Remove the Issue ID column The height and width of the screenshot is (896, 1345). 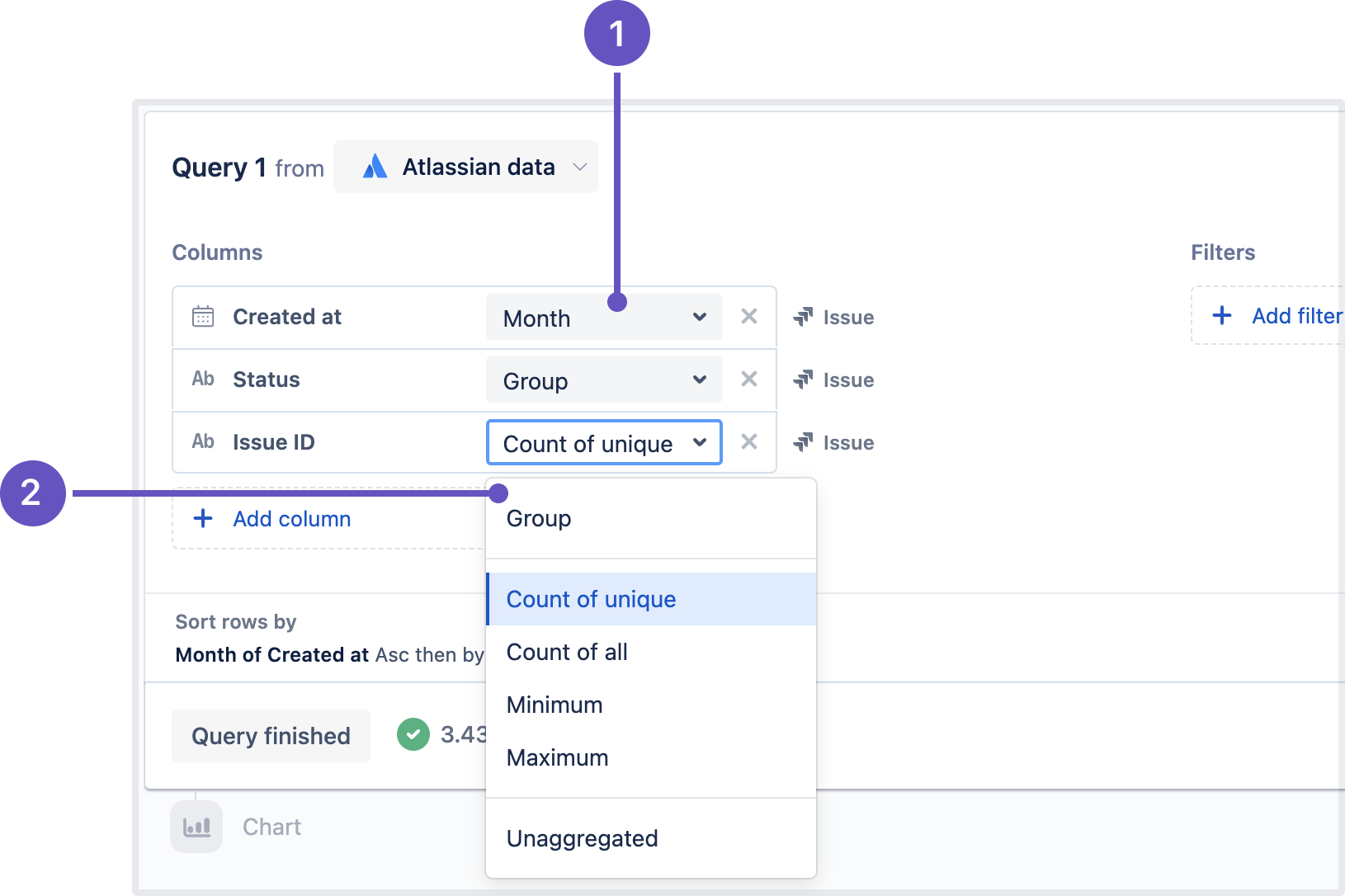point(748,442)
